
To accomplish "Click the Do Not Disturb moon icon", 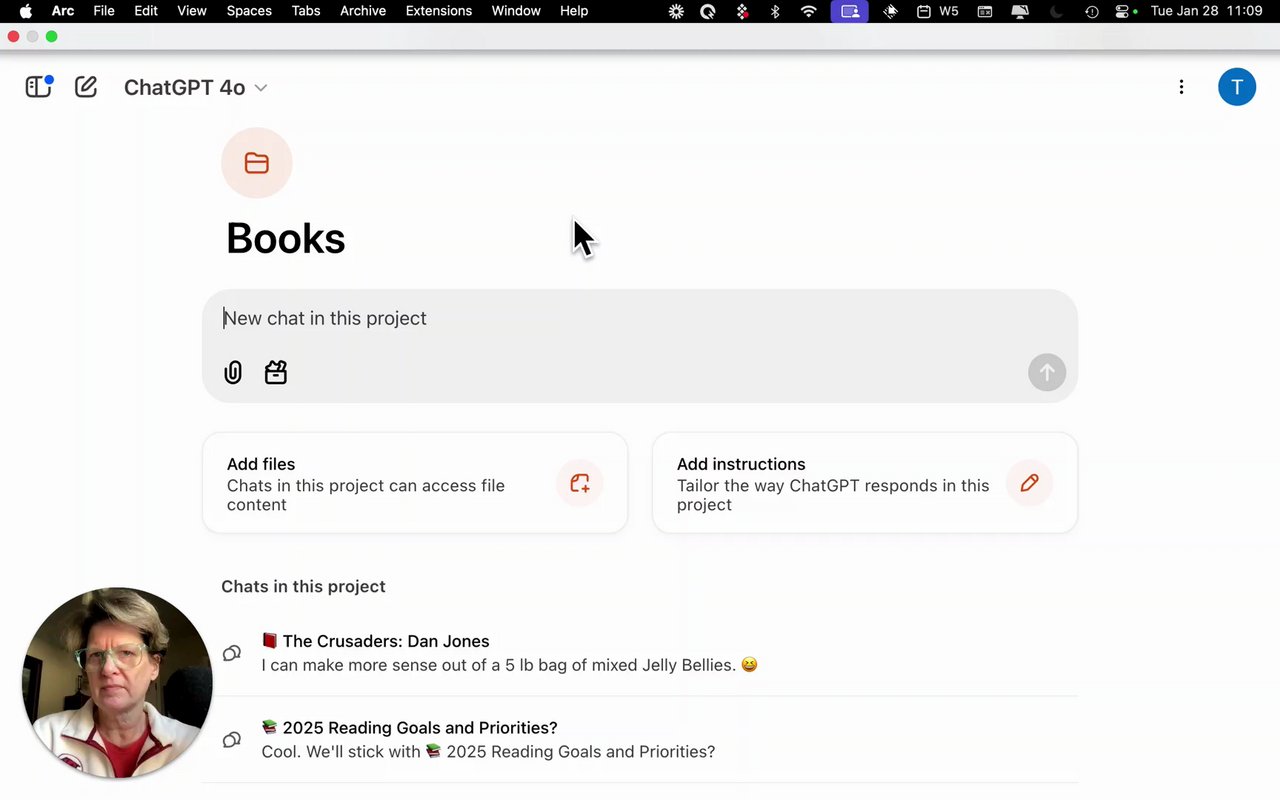I will [1057, 11].
